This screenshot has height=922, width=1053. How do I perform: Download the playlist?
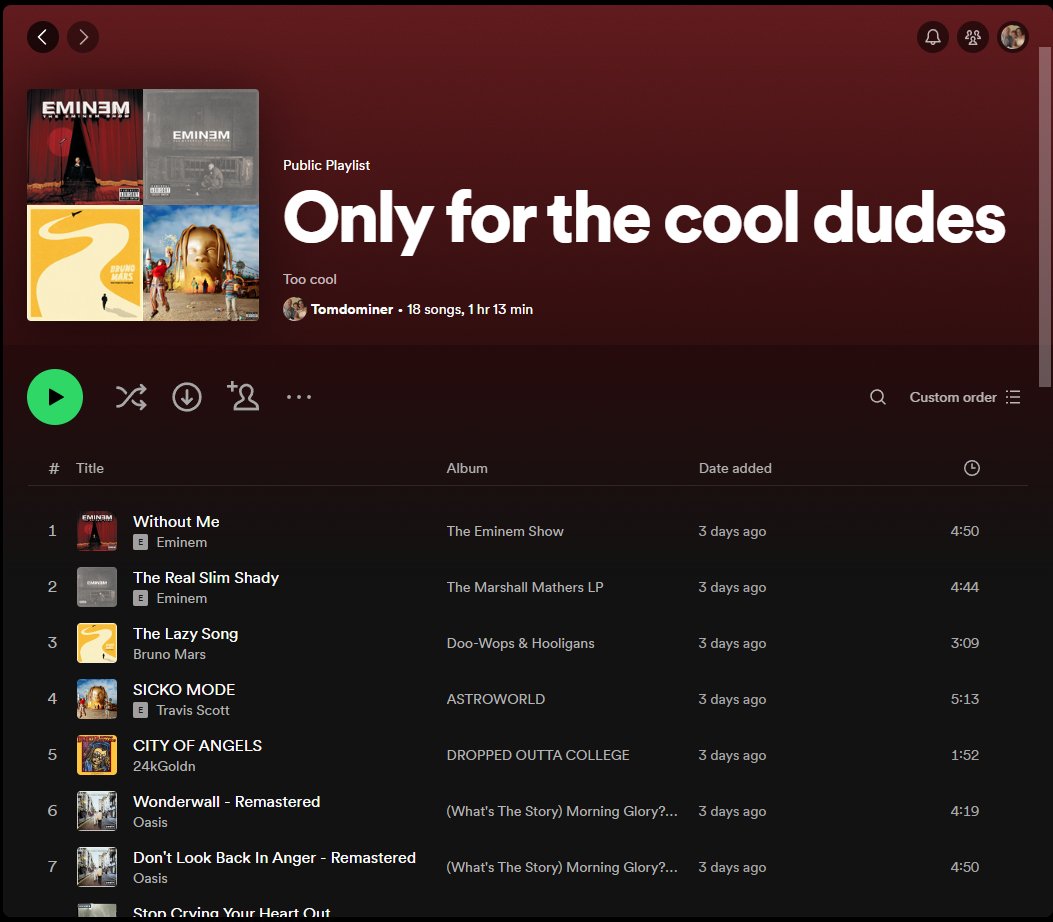187,397
